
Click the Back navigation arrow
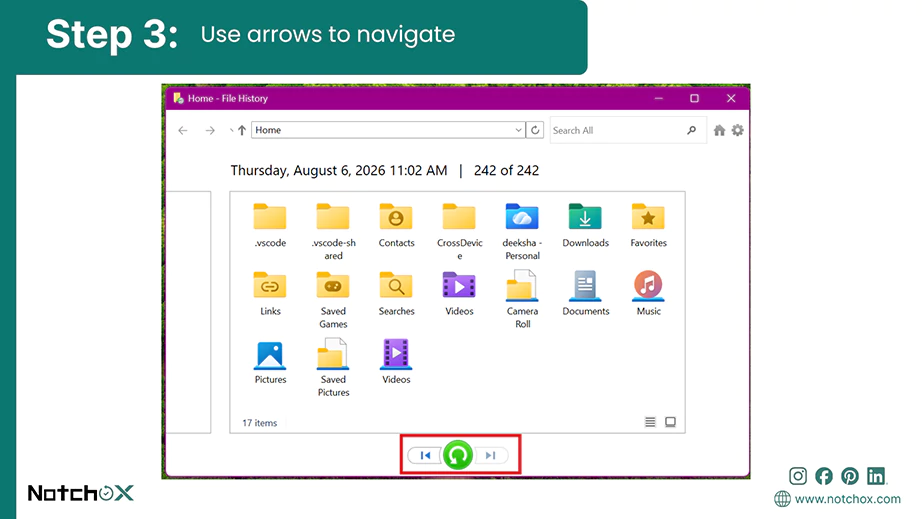(183, 130)
